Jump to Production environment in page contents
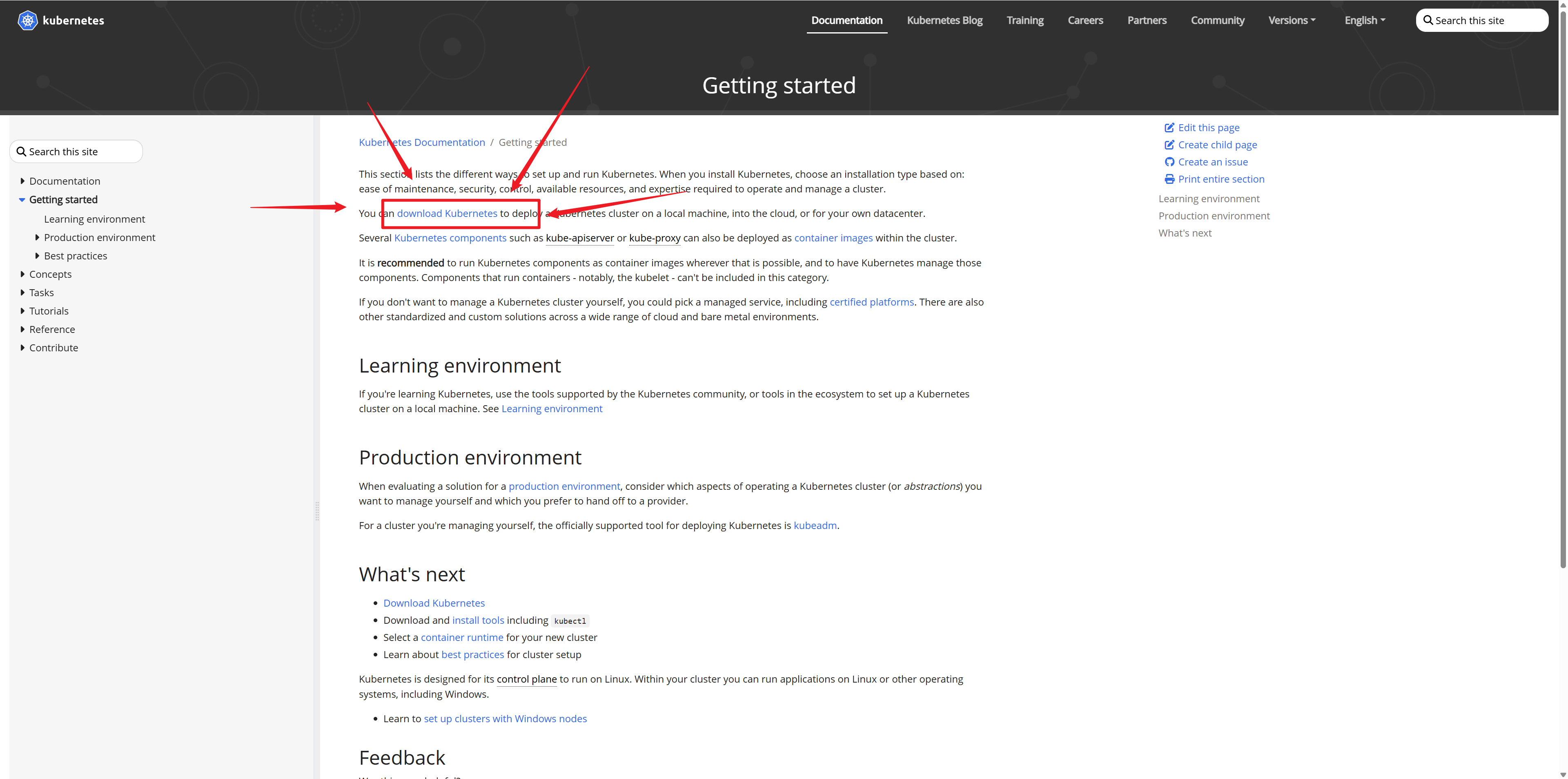 pyautogui.click(x=1214, y=216)
